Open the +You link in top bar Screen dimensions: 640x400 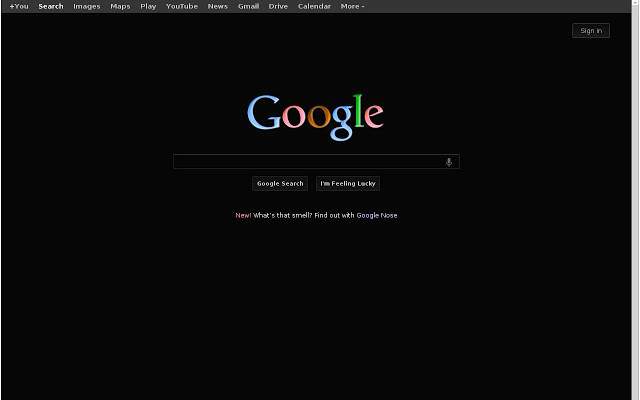coord(19,6)
